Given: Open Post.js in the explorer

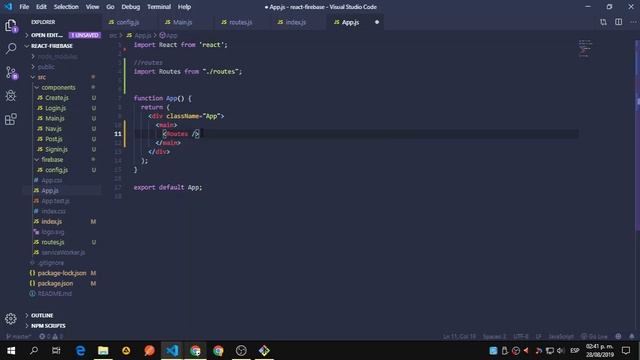Looking at the screenshot, I should point(62,139).
